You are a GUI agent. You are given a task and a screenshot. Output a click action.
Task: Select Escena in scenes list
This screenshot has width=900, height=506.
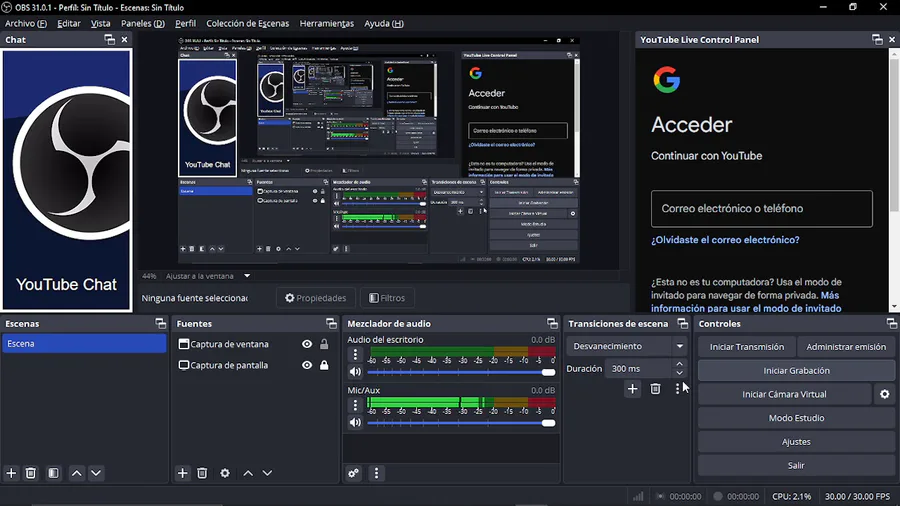[84, 344]
